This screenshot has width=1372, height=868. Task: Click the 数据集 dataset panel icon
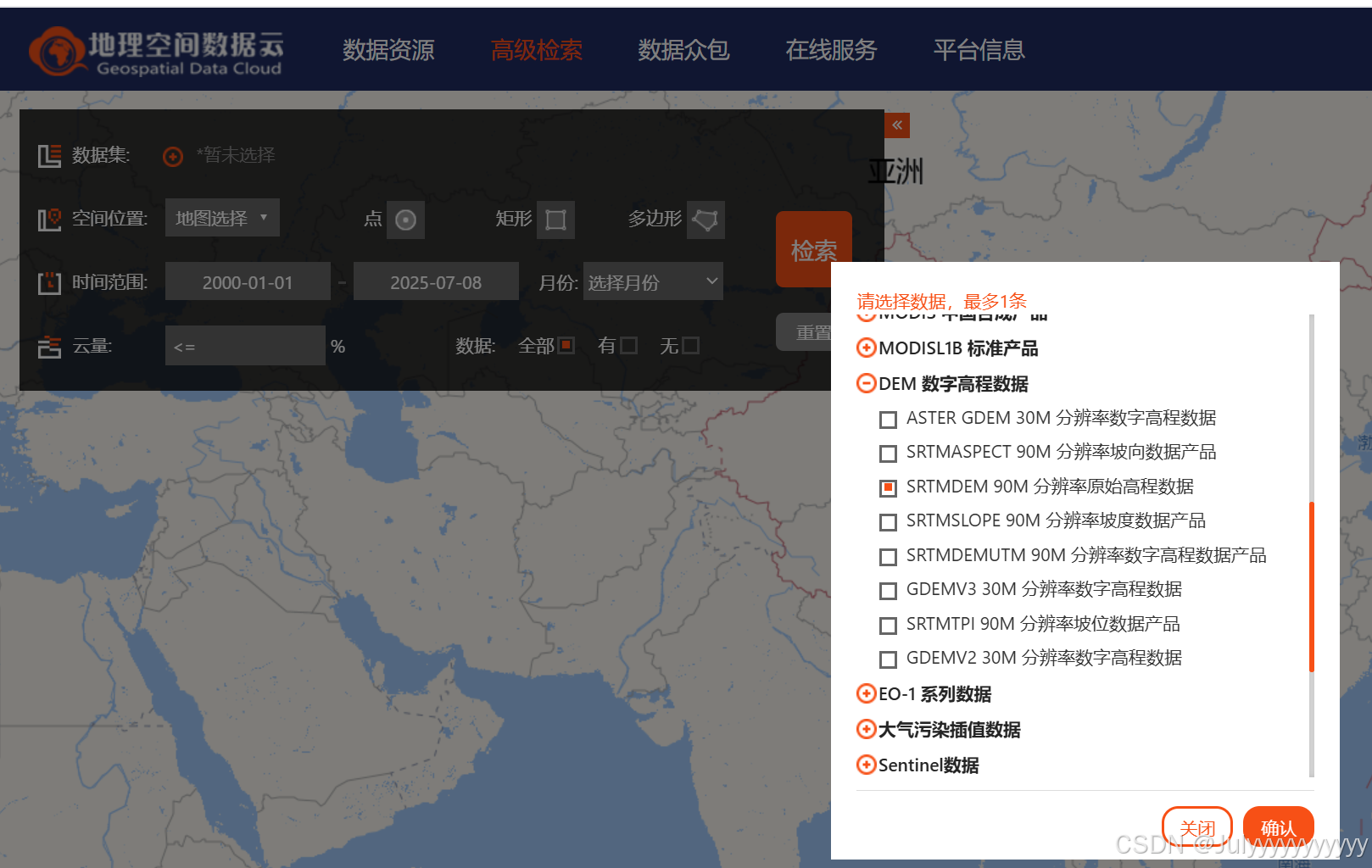tap(49, 156)
